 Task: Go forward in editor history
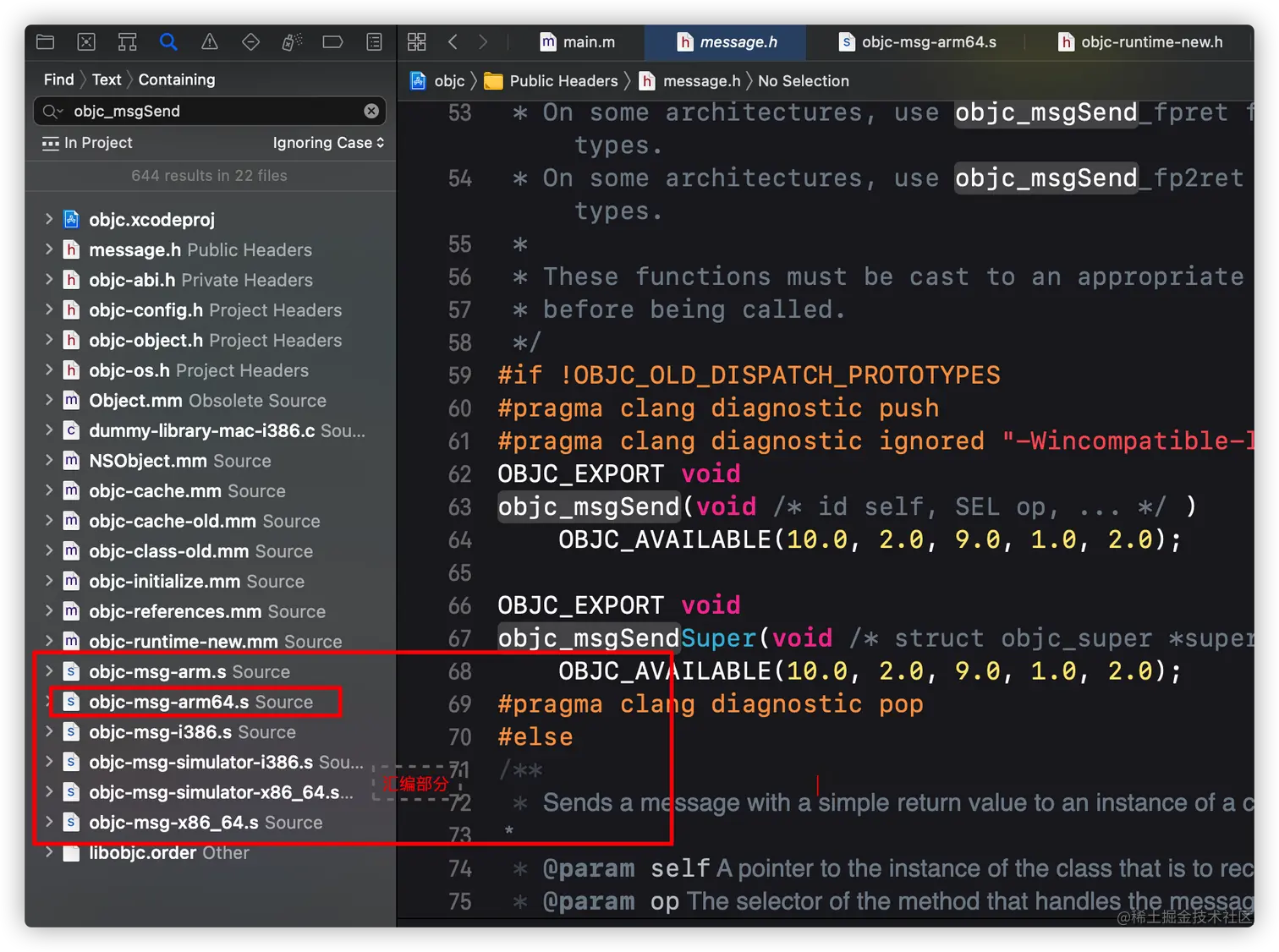[483, 41]
